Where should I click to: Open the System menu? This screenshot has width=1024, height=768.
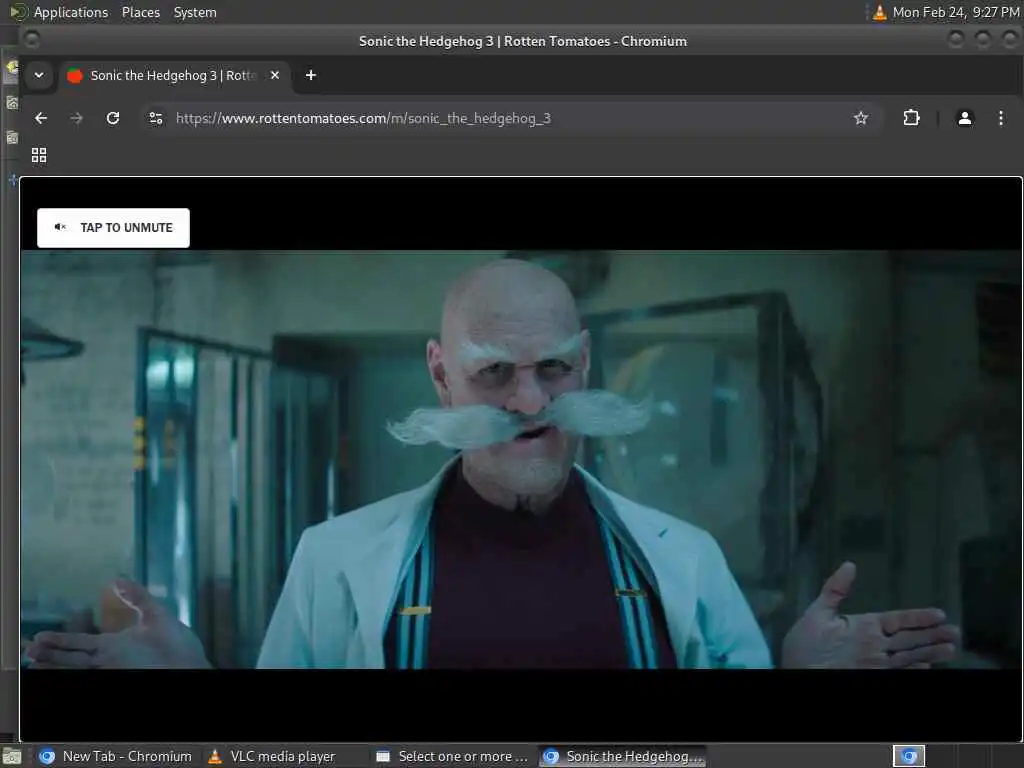[x=195, y=12]
